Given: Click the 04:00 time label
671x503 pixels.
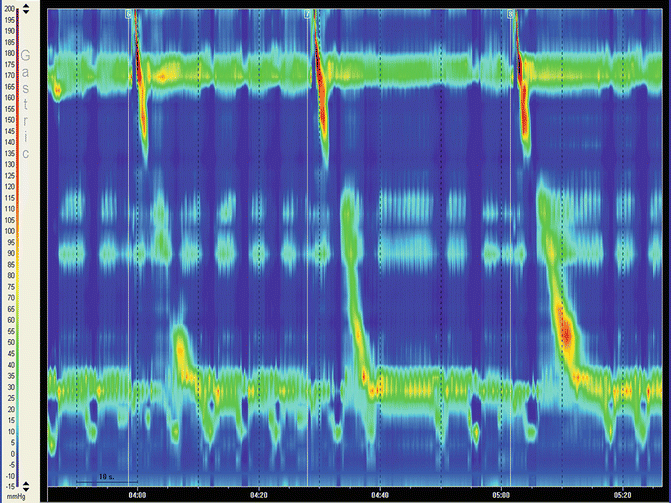Looking at the screenshot, I should (138, 494).
